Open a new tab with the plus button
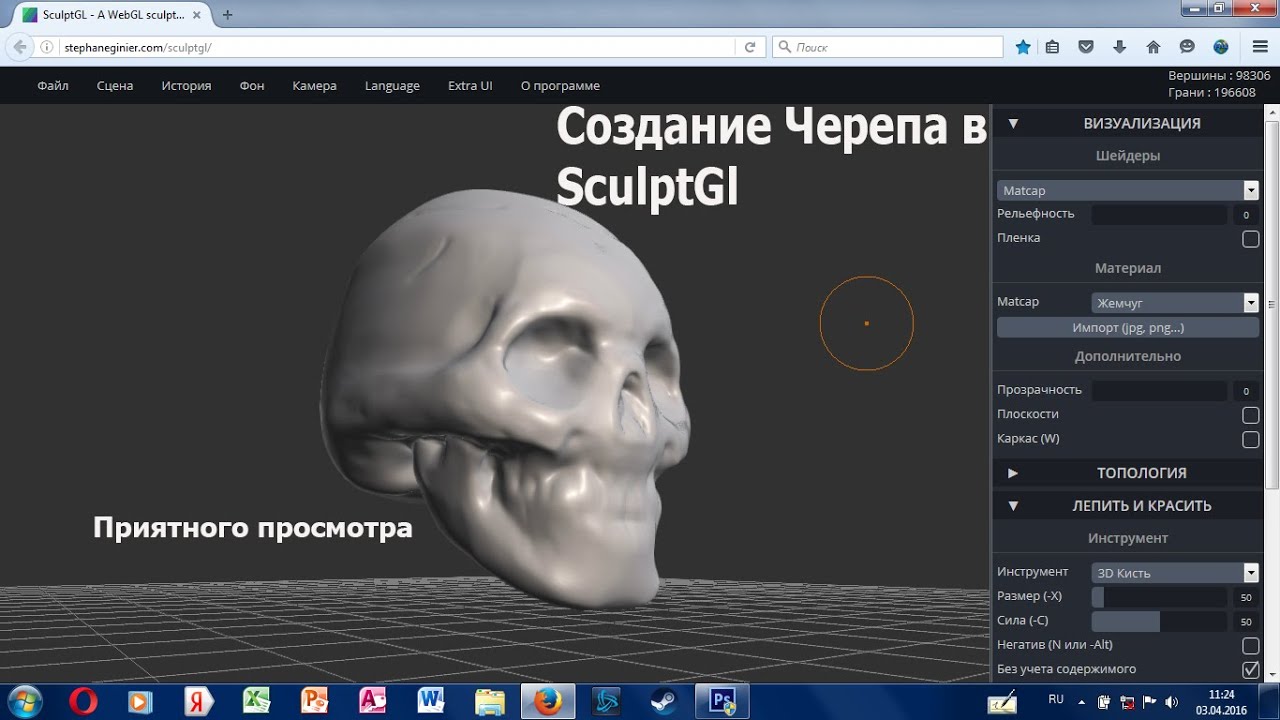Screen dimensions: 1280x720 228,15
